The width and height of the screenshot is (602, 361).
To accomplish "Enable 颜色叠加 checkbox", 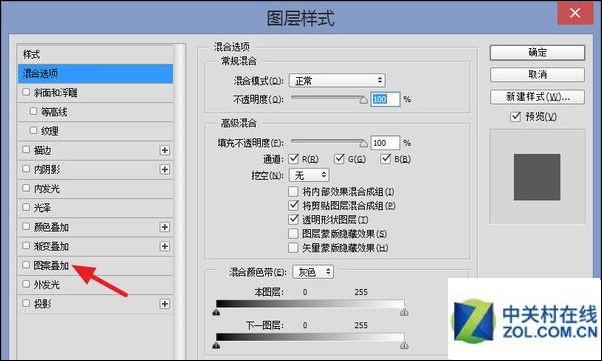I will coord(26,227).
